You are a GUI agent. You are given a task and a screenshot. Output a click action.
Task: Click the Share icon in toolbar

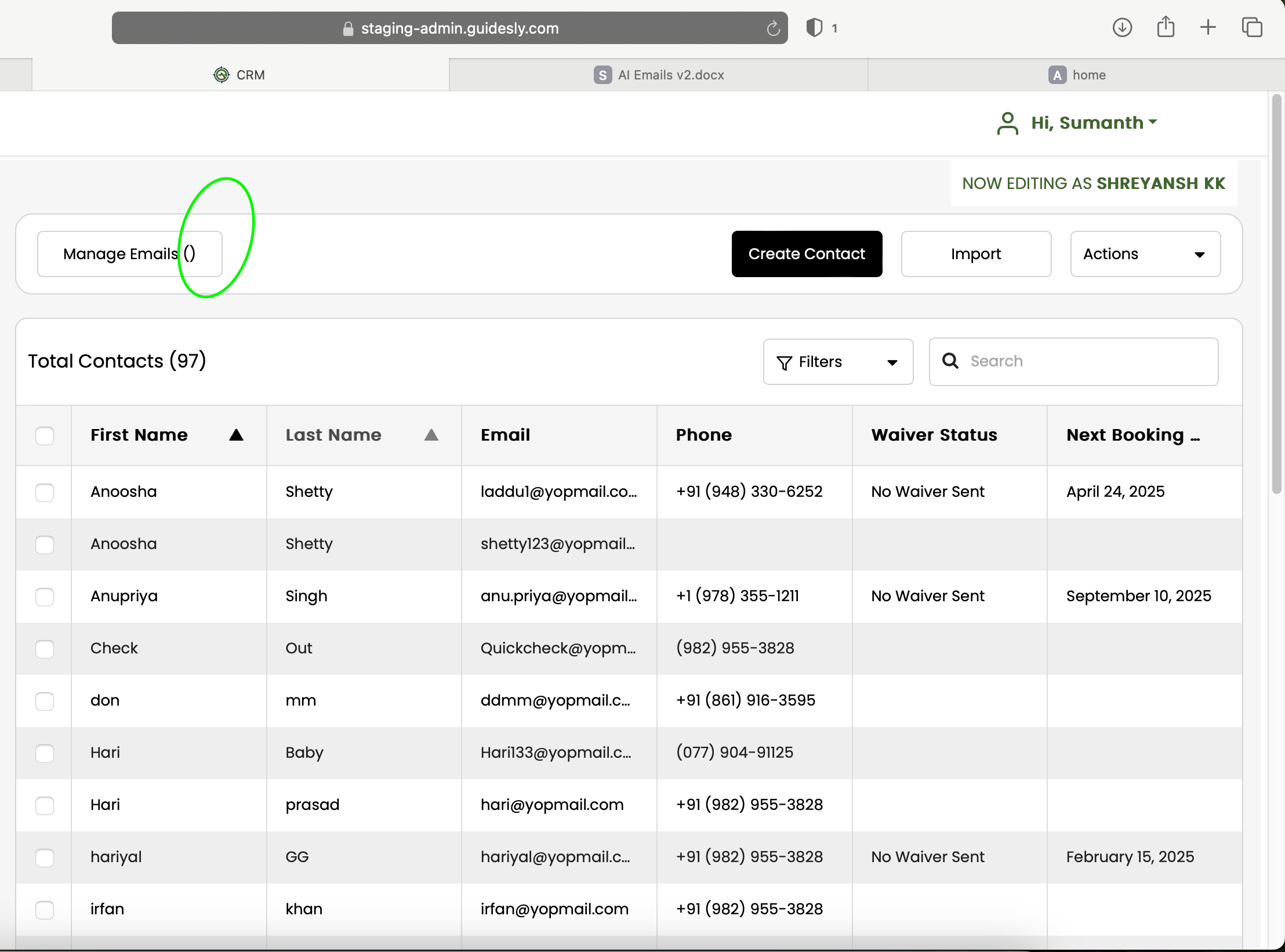tap(1166, 27)
